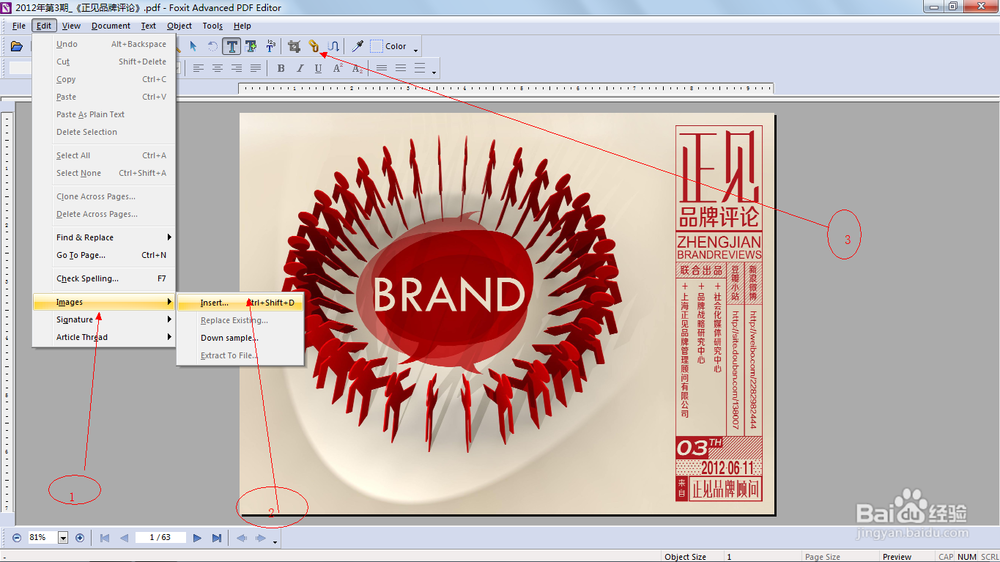Align text left
Screen dimensions: 1000x562
pyautogui.click(x=198, y=68)
